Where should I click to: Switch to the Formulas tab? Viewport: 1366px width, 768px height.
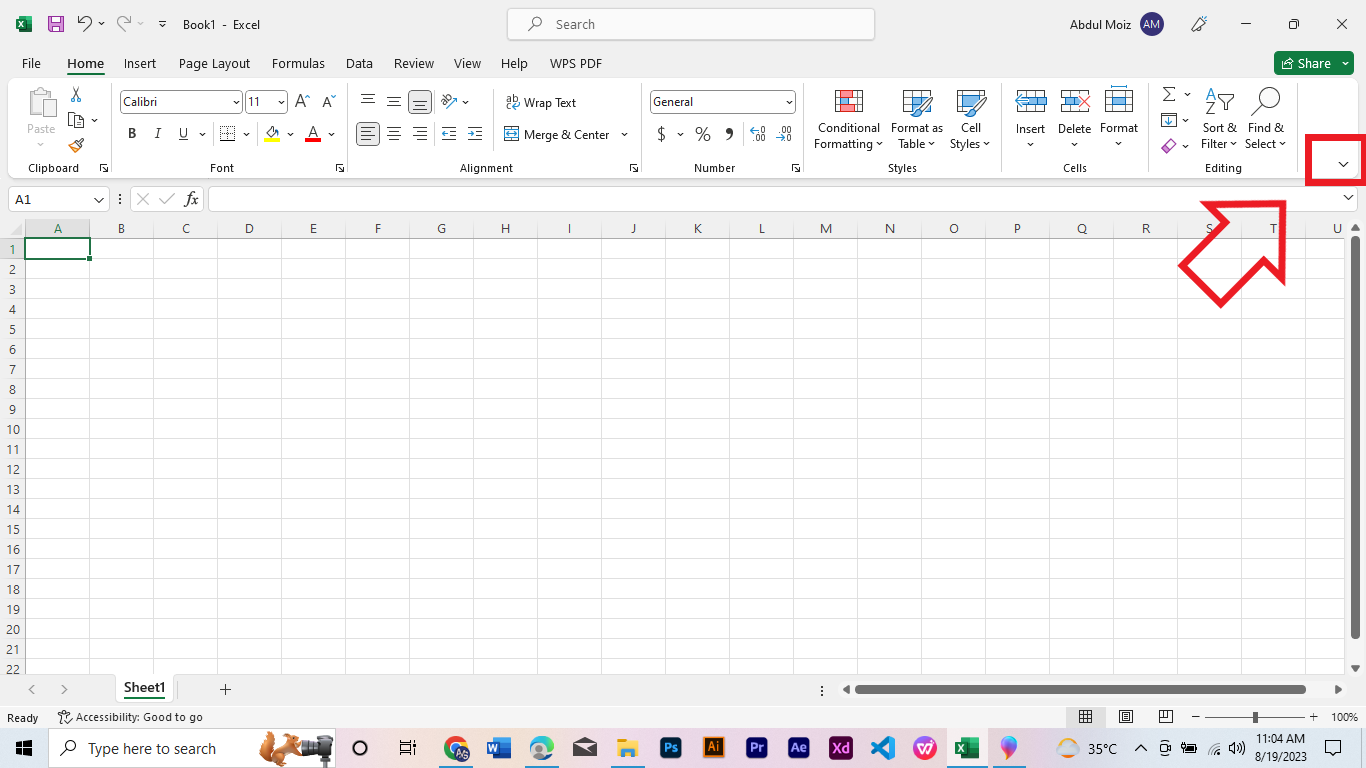[298, 63]
